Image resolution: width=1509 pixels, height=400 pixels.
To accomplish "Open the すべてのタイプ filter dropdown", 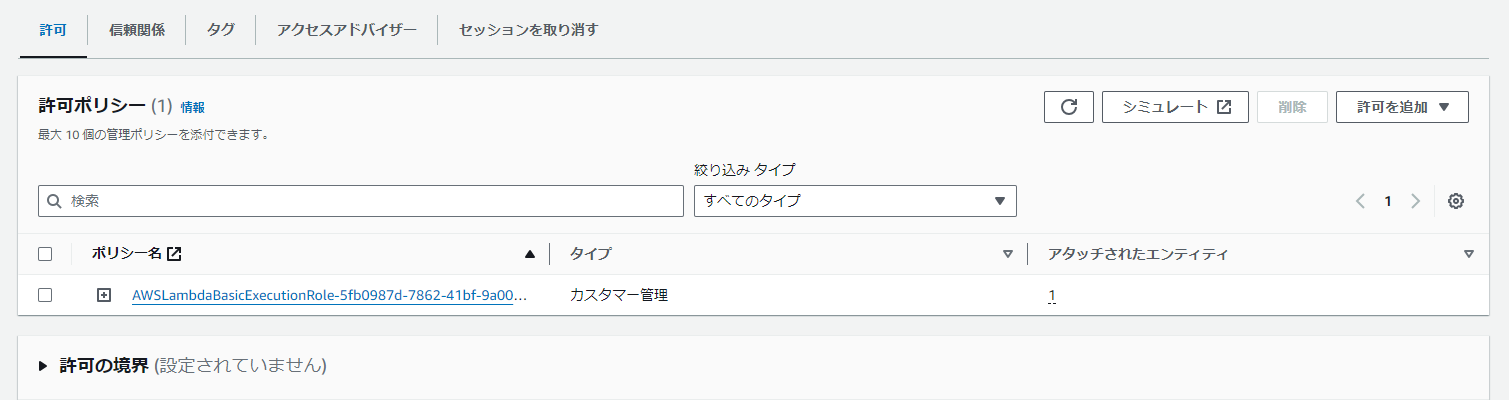I will 855,201.
